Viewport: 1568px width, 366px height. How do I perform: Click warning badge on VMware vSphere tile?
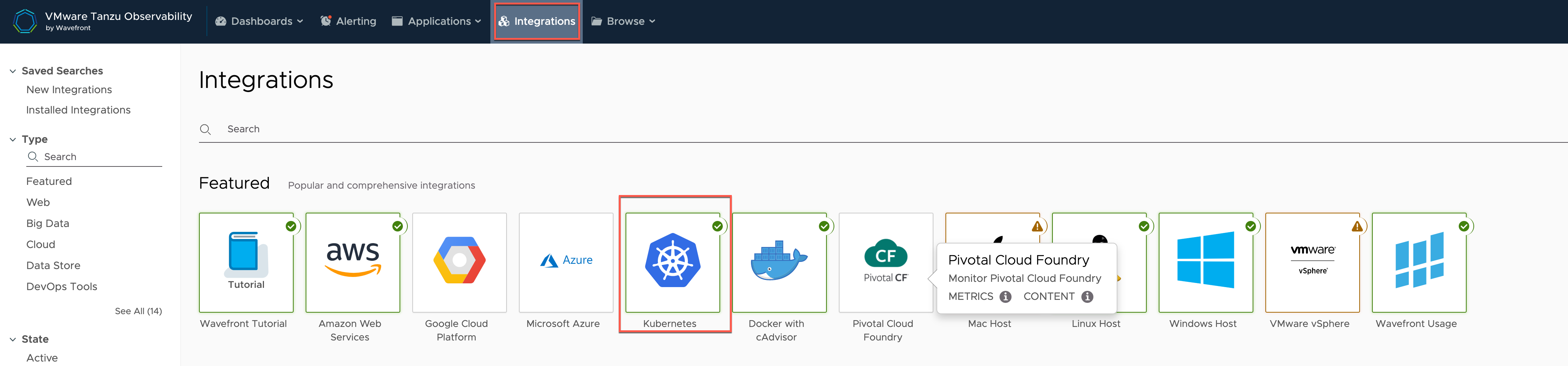(1357, 227)
